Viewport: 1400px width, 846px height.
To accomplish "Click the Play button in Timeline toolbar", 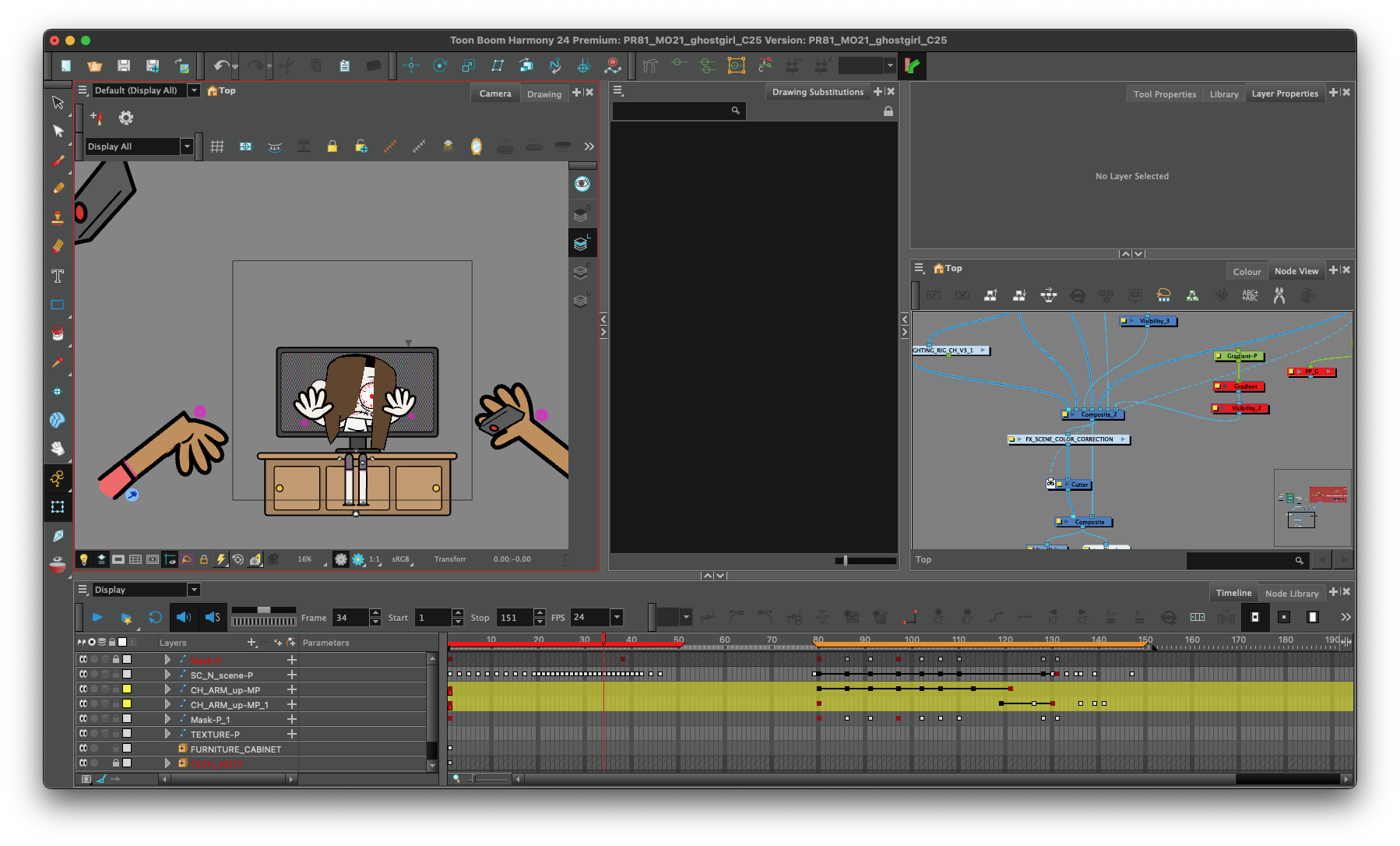I will point(97,617).
